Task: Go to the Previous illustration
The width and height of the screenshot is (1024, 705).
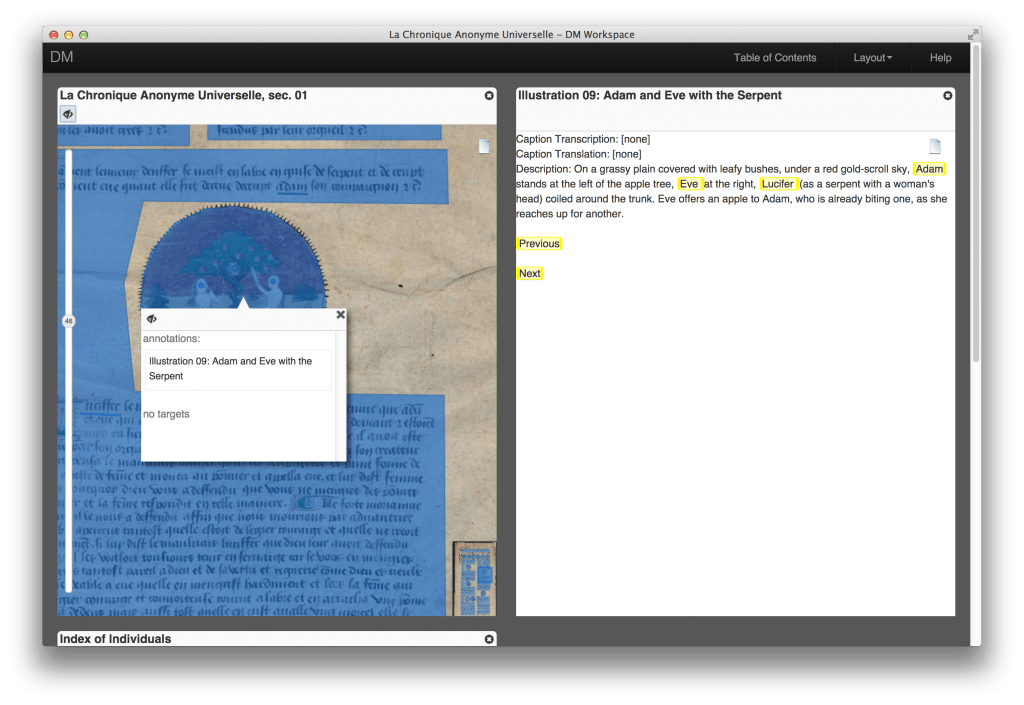Action: pyautogui.click(x=539, y=243)
